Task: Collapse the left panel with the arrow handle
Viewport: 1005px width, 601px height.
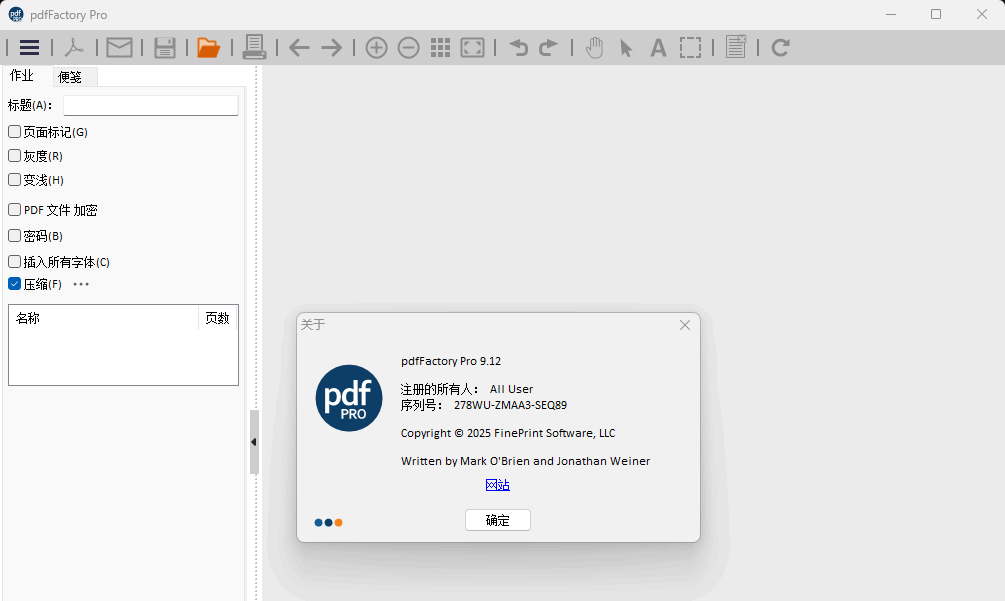Action: (254, 442)
